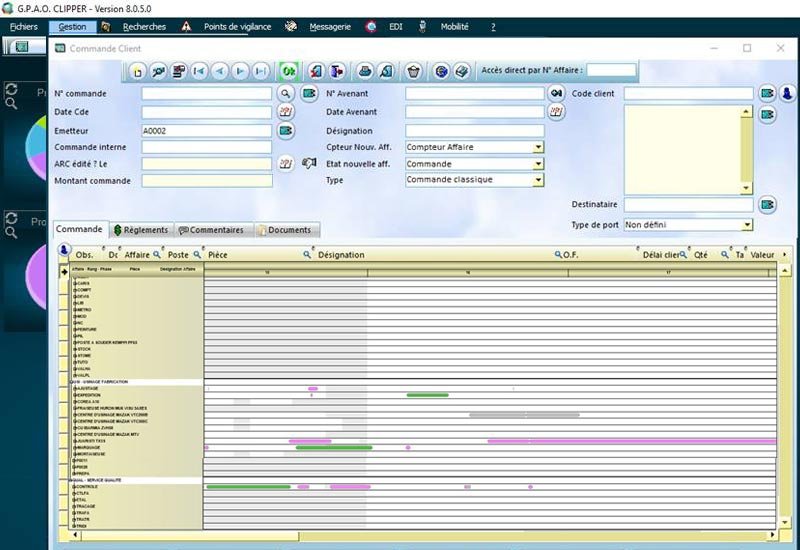Viewport: 800px width, 550px height.
Task: Open the Messagerie menu
Action: coord(330,27)
